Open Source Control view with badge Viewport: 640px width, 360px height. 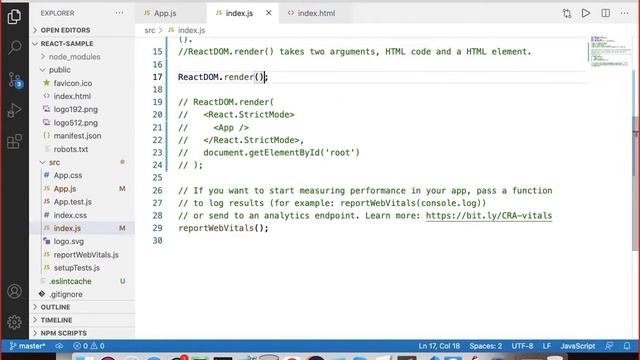click(15, 80)
